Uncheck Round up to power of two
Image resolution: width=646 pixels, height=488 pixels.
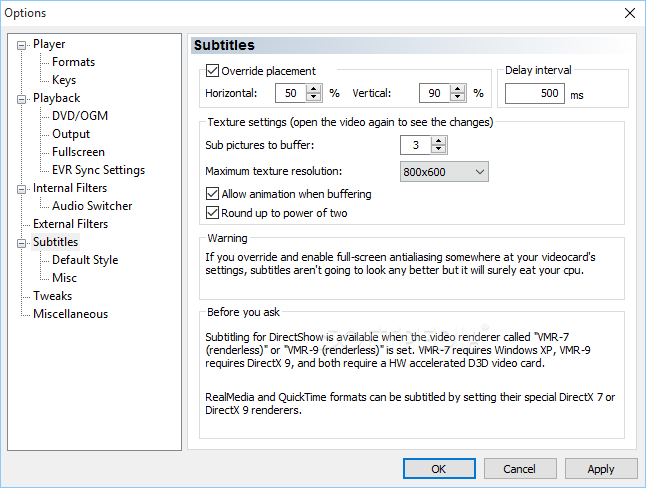click(x=212, y=213)
